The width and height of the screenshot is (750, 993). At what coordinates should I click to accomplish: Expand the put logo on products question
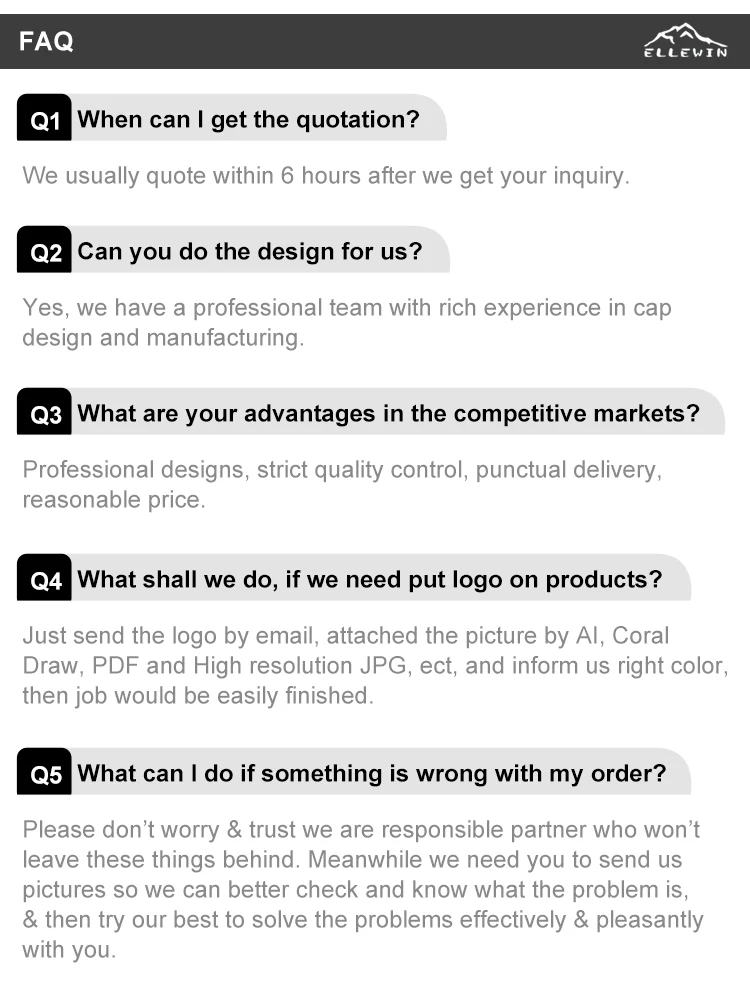click(369, 579)
